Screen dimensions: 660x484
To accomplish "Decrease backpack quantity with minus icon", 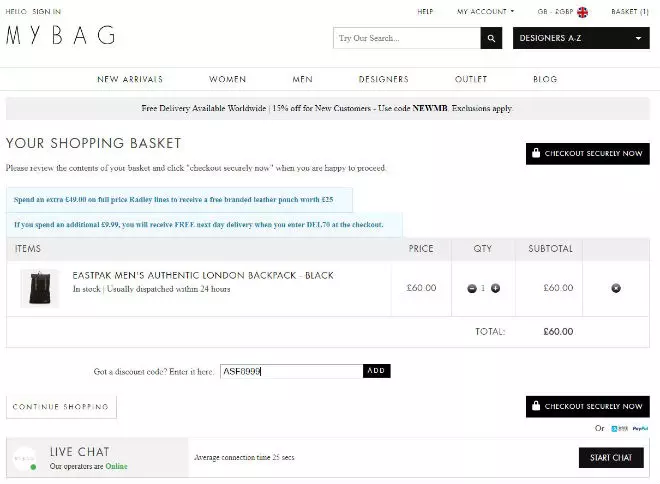I will 472,288.
